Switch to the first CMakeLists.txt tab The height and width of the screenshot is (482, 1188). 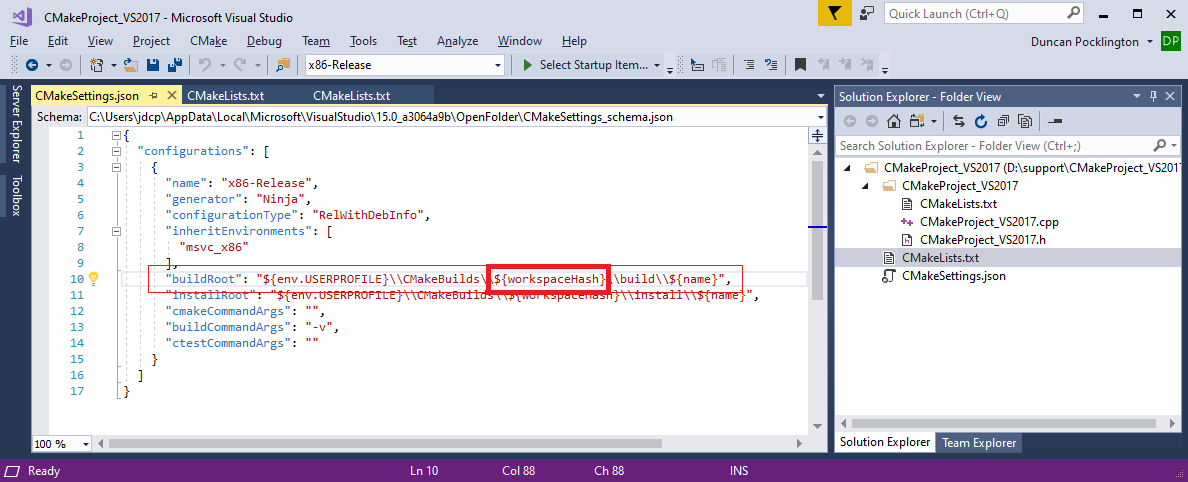225,96
